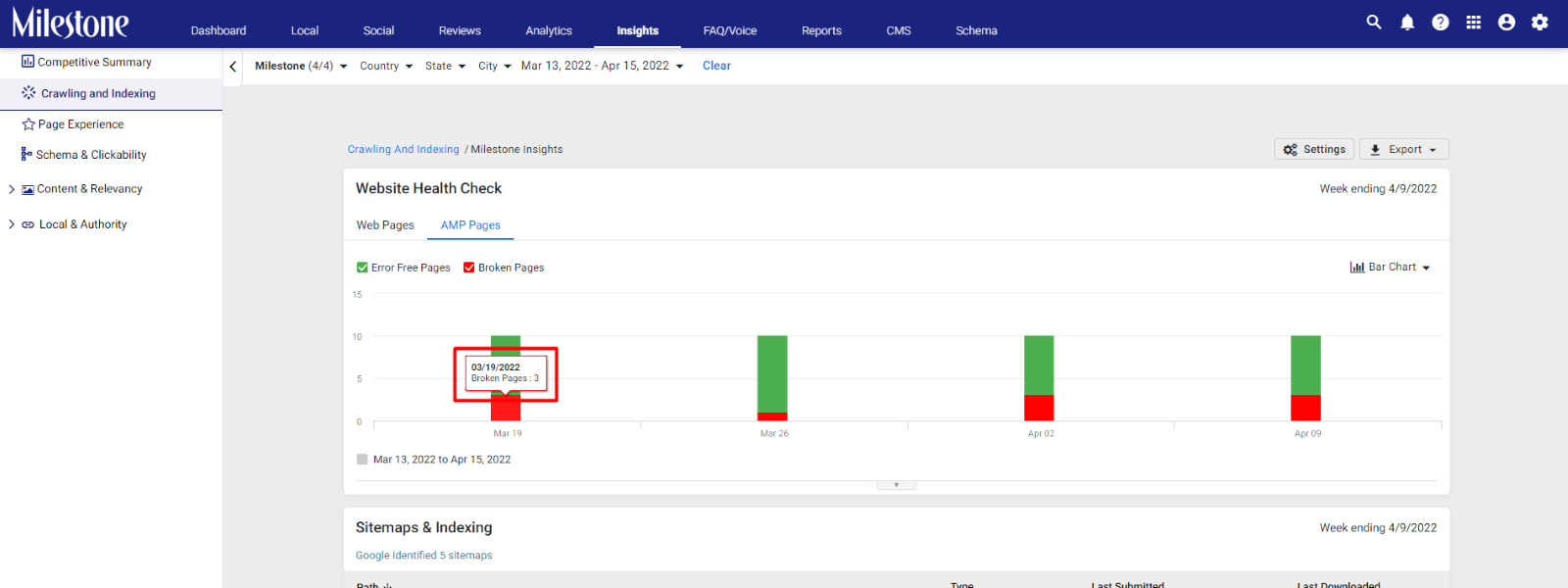Click the Apr 02 stacked bar
This screenshot has height=588, width=1568.
(x=1039, y=378)
